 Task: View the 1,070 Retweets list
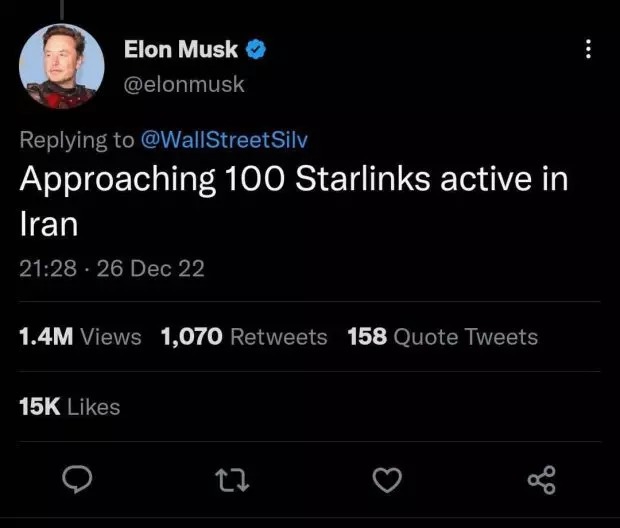[x=244, y=337]
